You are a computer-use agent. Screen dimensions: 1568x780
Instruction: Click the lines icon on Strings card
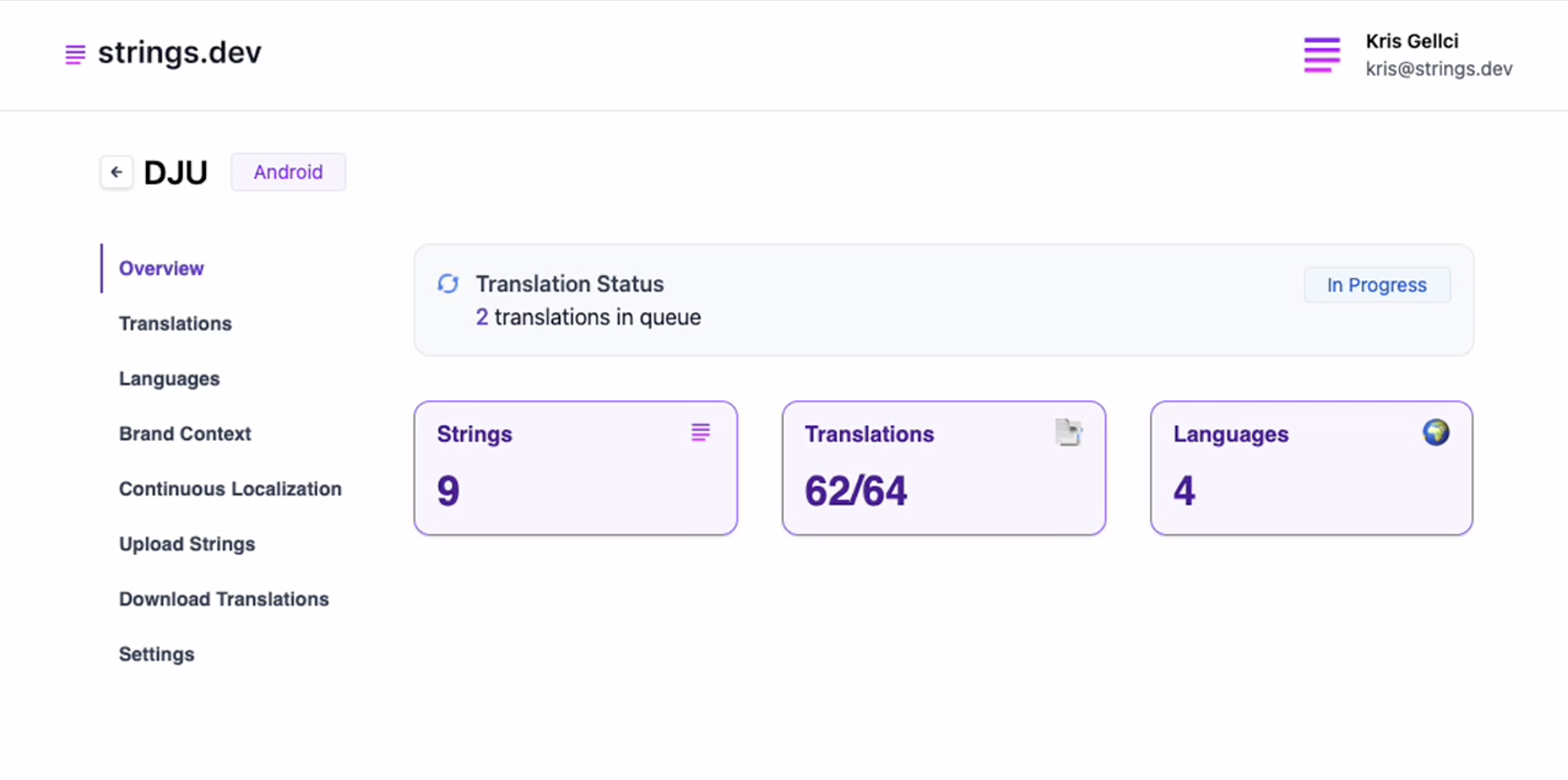[700, 433]
